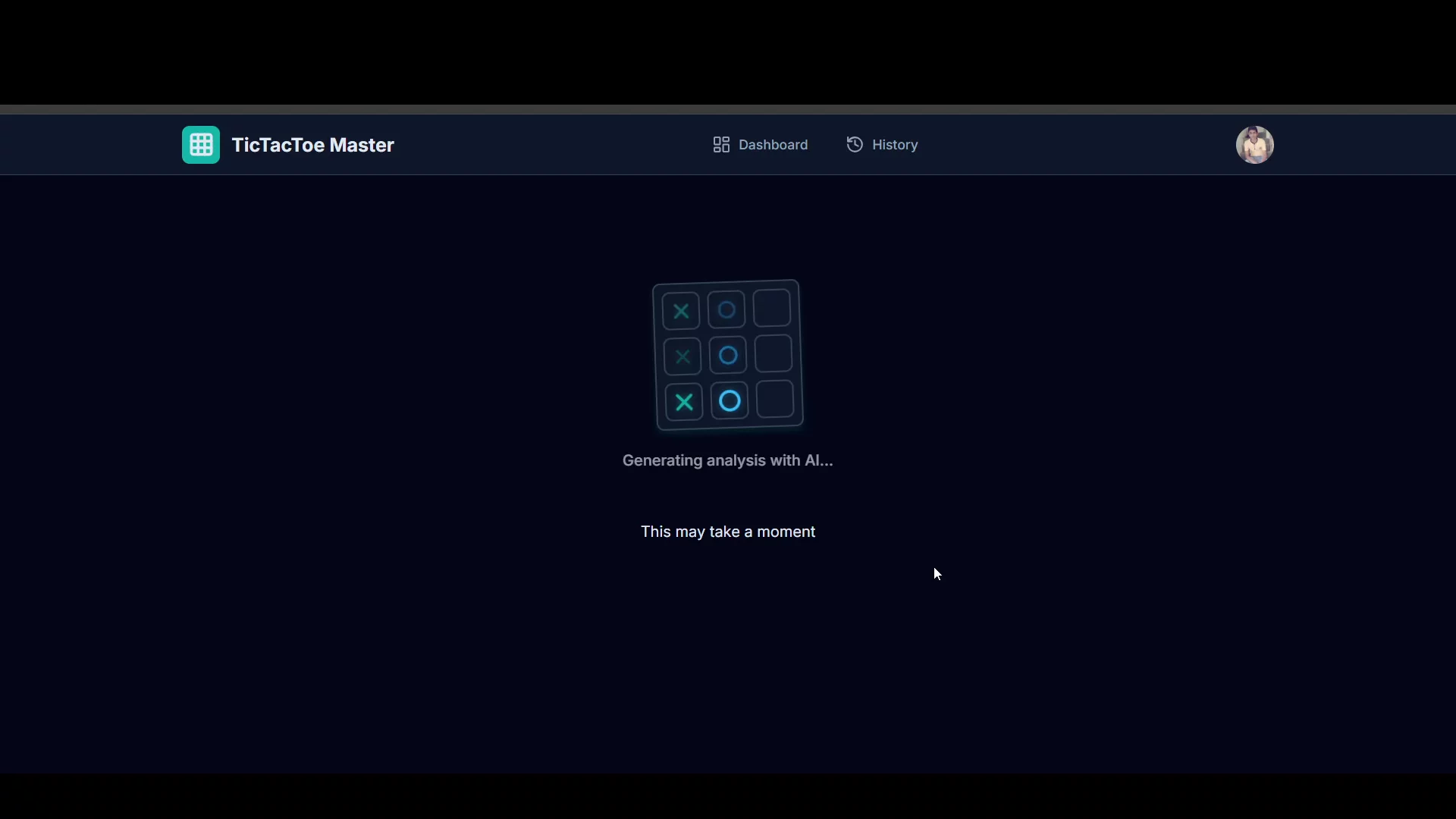The width and height of the screenshot is (1456, 819).
Task: Click the History clock icon
Action: (855, 145)
